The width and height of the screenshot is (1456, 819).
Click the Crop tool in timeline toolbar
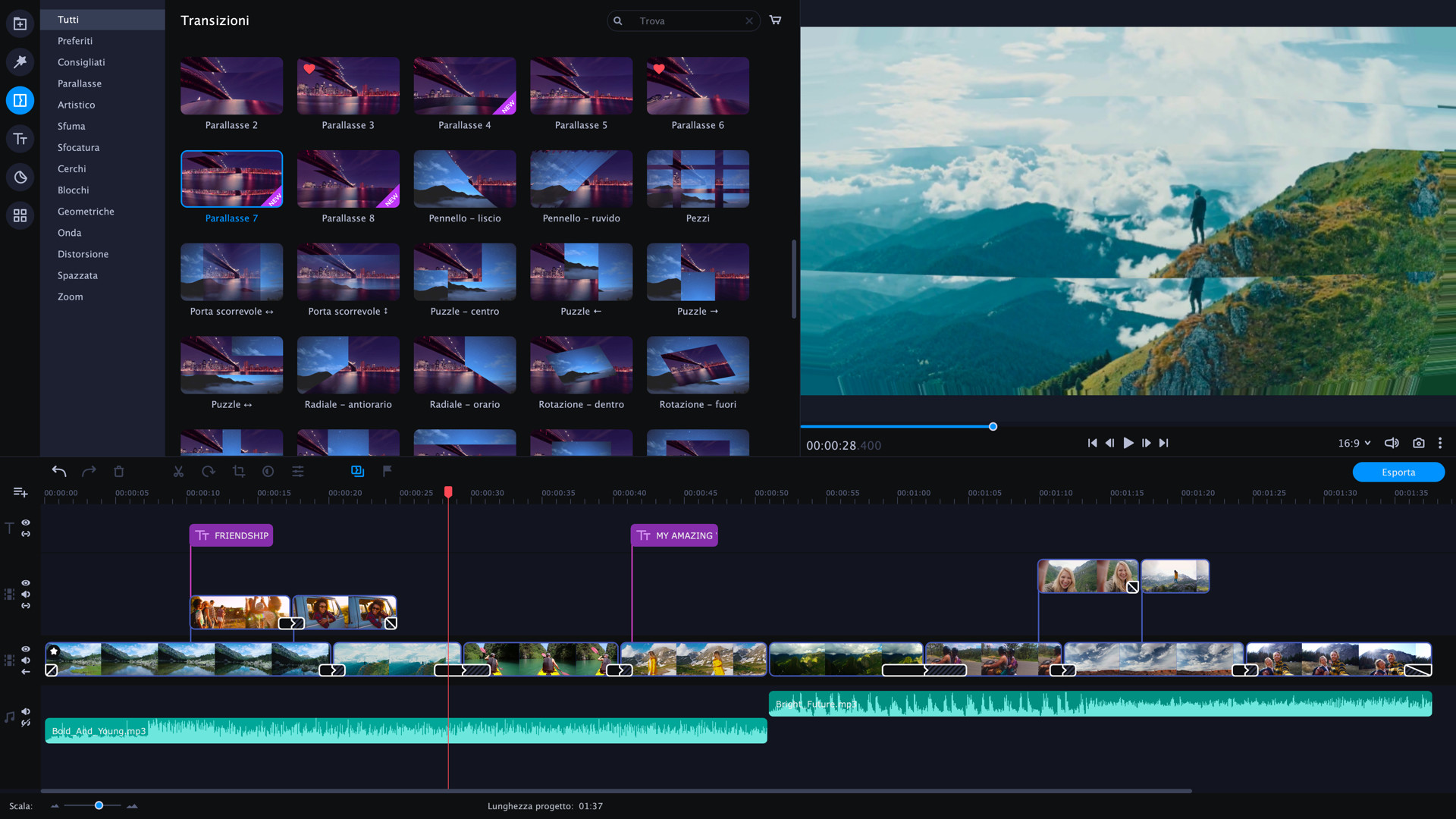(239, 472)
